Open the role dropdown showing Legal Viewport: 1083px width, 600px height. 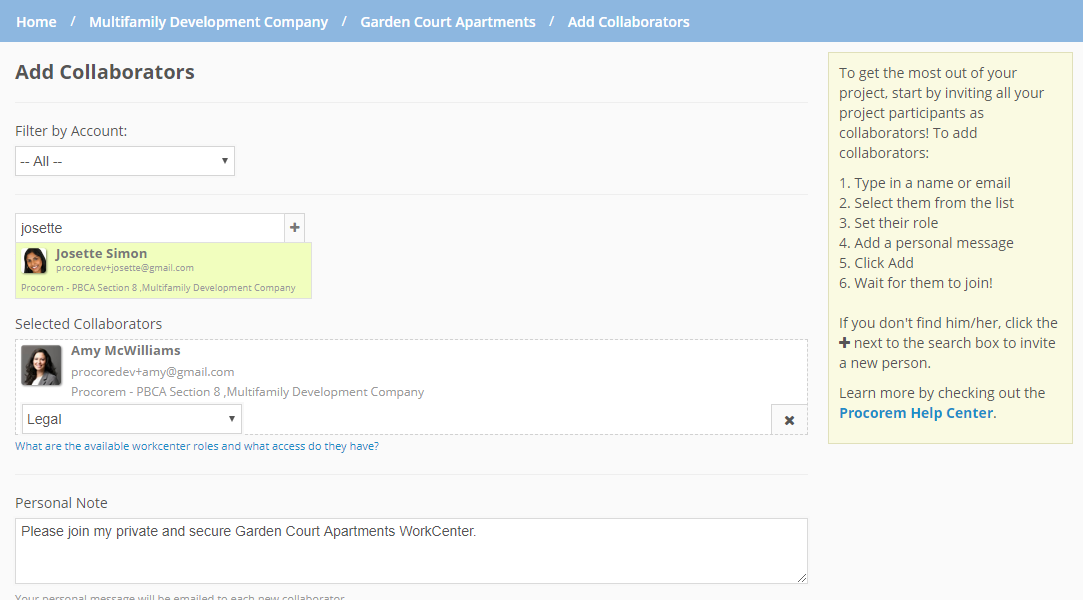pos(131,420)
